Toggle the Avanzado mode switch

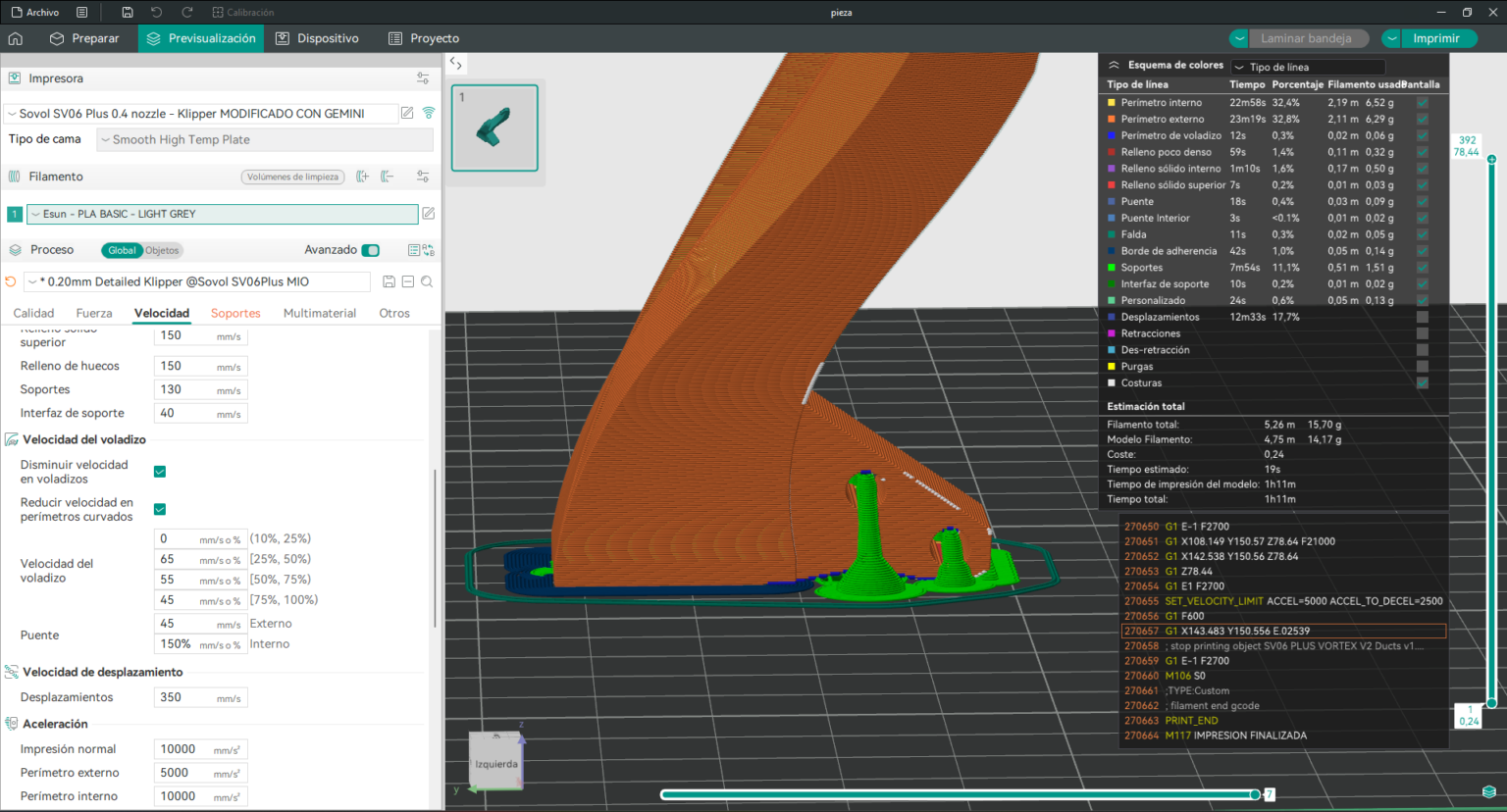pyautogui.click(x=370, y=250)
